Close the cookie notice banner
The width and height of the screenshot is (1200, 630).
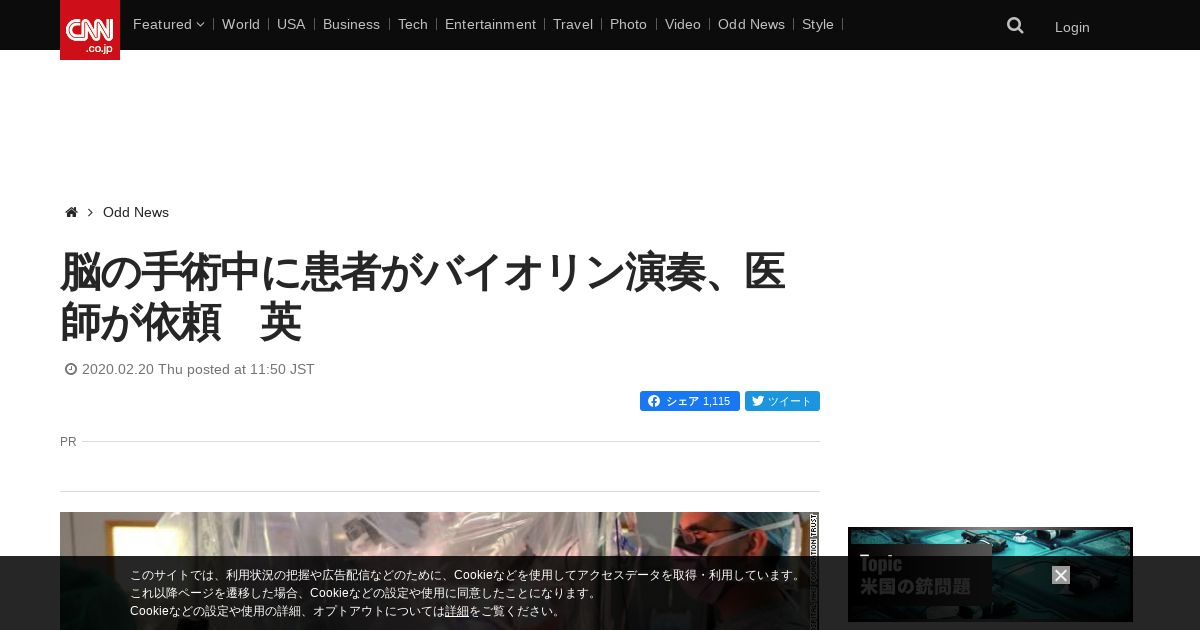(1061, 575)
